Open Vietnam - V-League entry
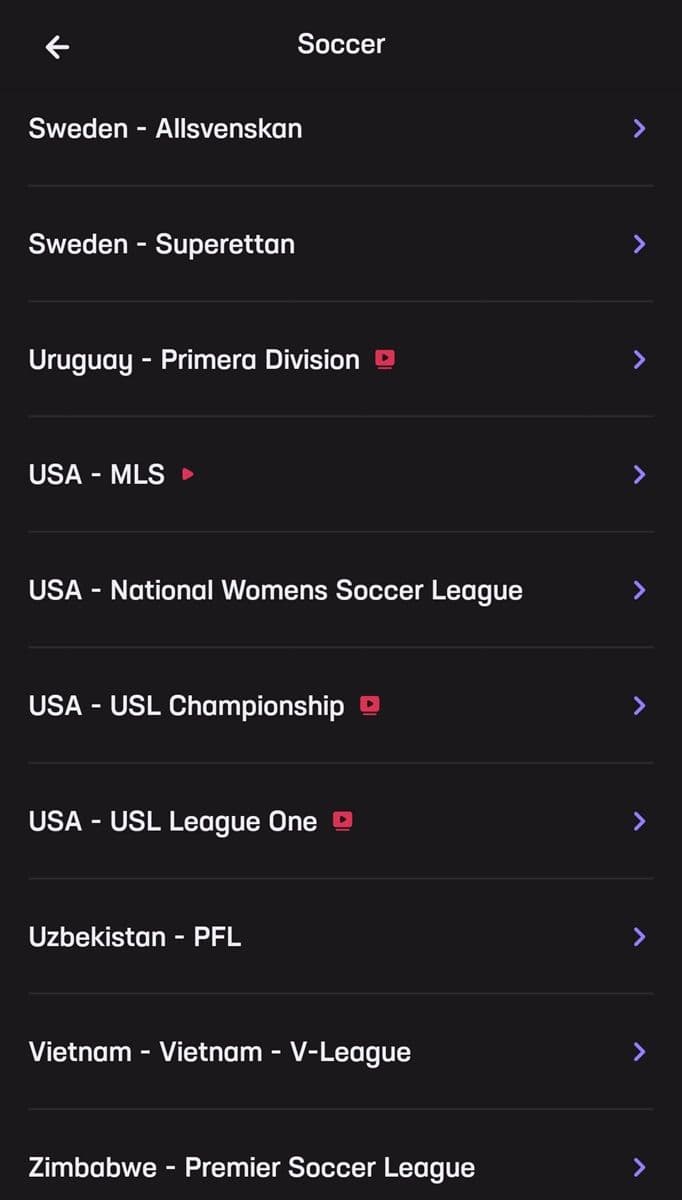The height and width of the screenshot is (1200, 682). [220, 1052]
